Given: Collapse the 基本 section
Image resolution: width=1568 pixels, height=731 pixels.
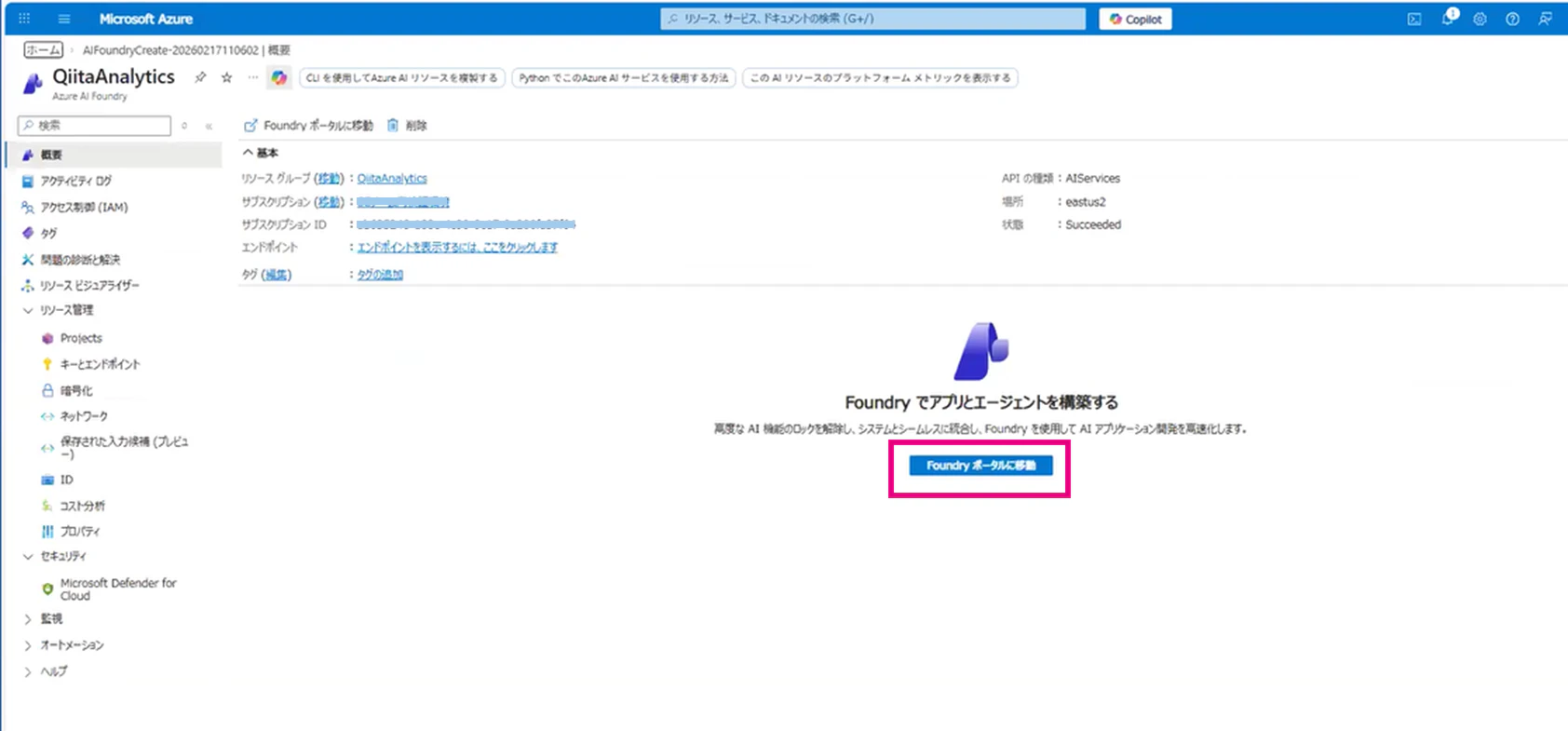Looking at the screenshot, I should pyautogui.click(x=260, y=153).
